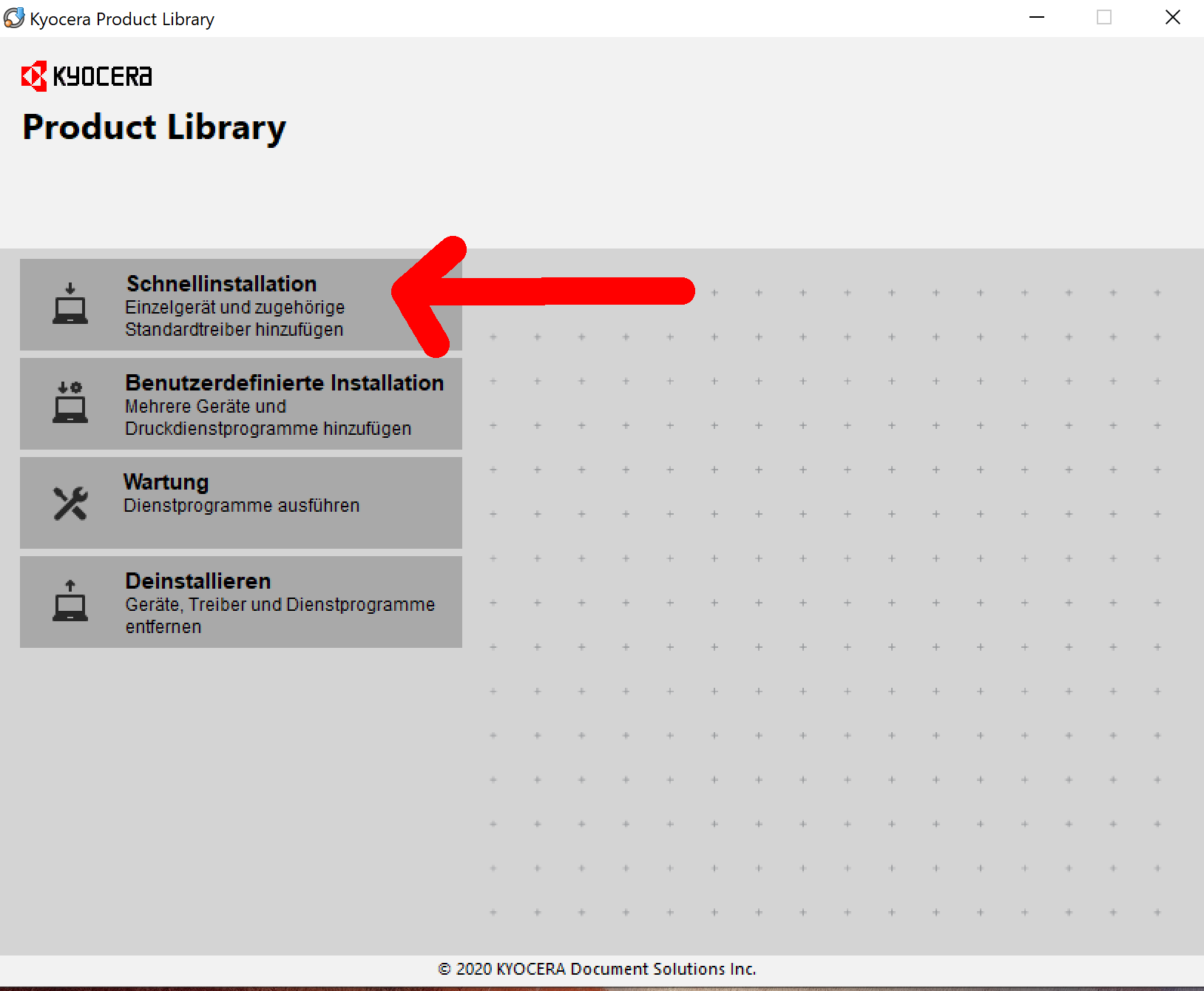1204x991 pixels.
Task: Click the app icon in the title bar
Action: (x=14, y=18)
